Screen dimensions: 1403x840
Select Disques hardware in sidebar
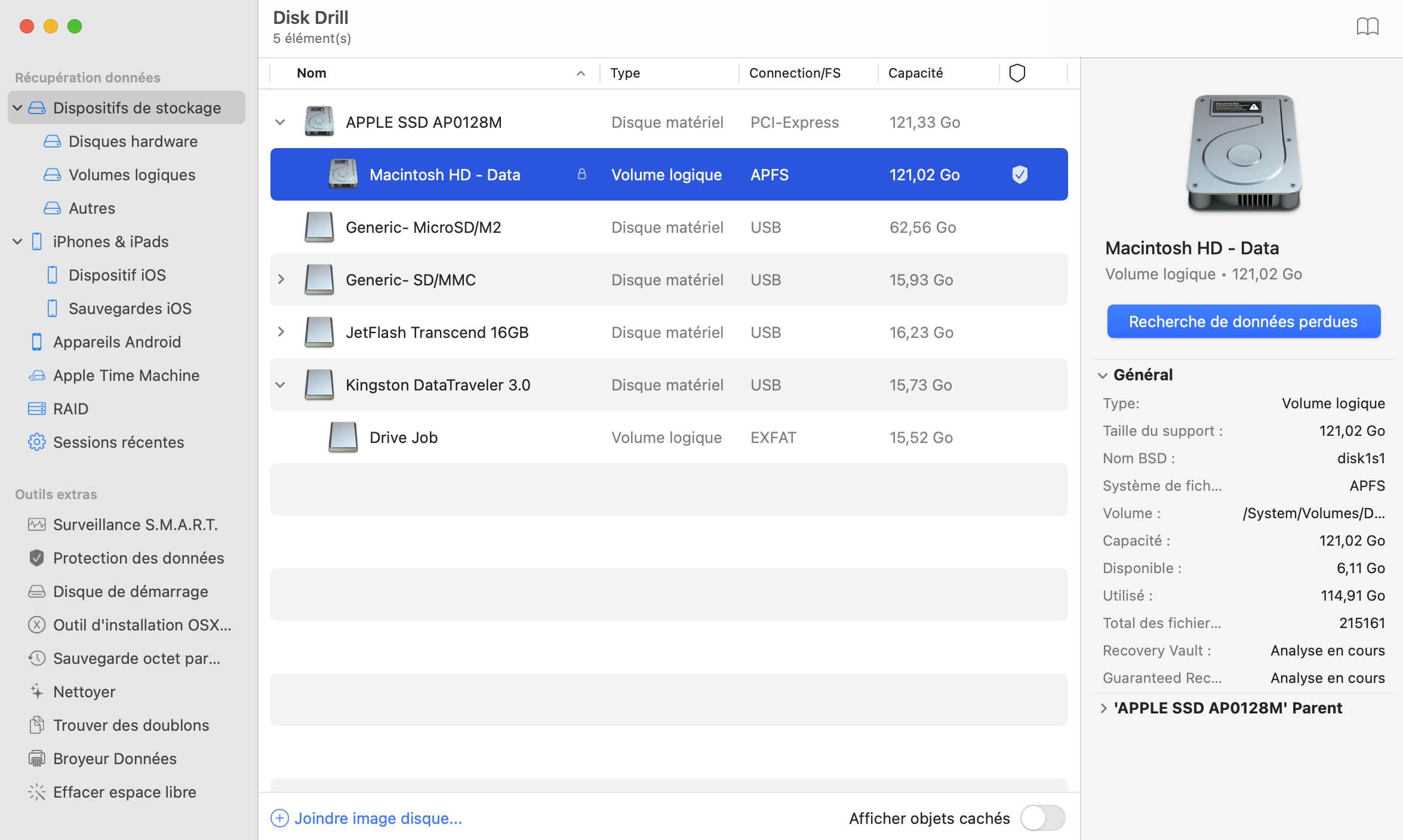(x=121, y=141)
